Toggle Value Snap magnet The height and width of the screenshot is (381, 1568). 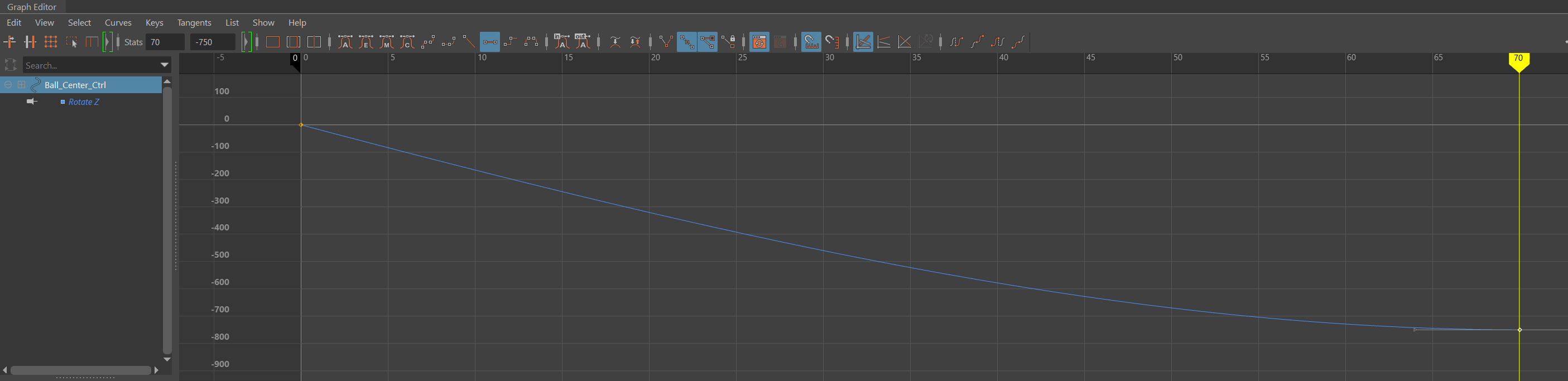(832, 42)
